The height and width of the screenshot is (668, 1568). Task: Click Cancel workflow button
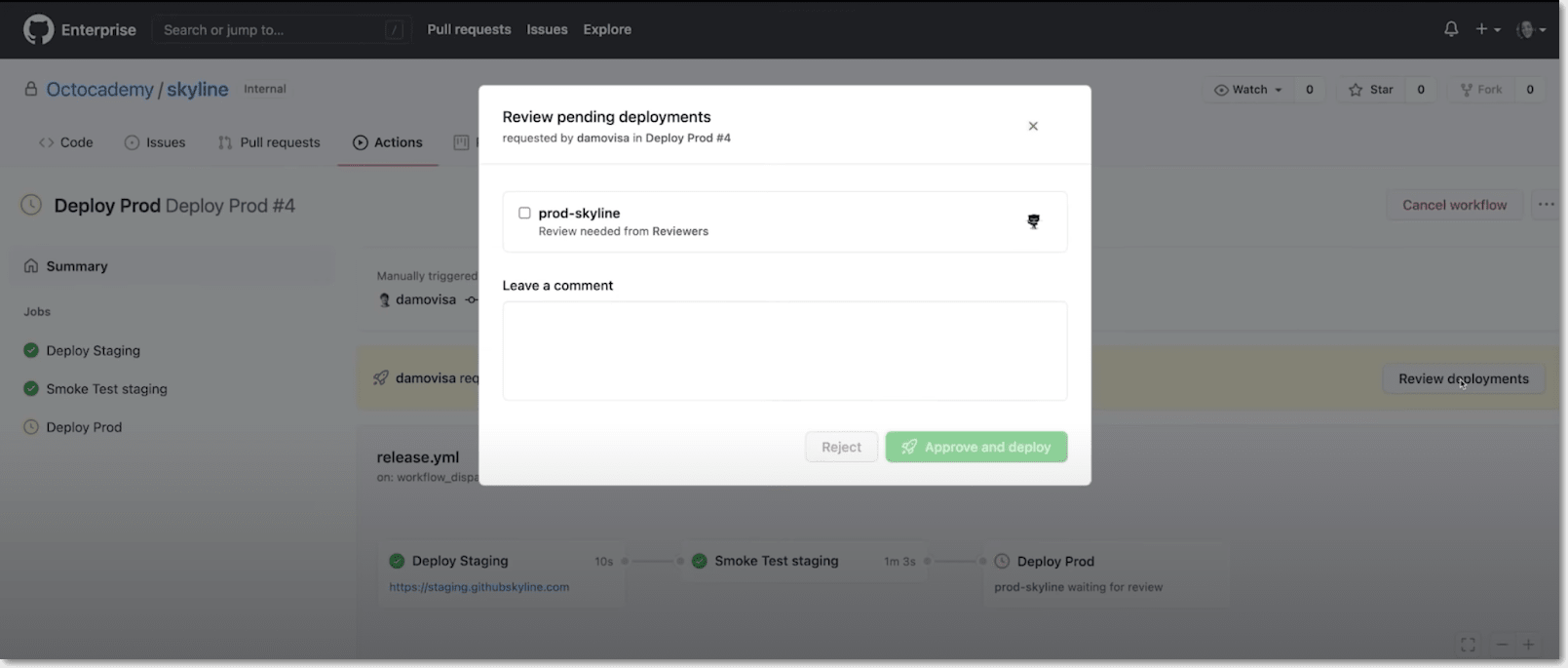pos(1454,205)
